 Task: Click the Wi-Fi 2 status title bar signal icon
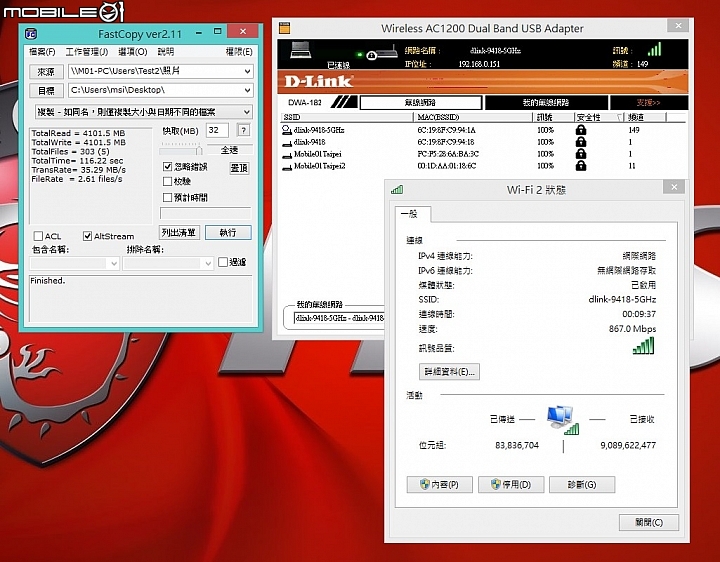[397, 189]
